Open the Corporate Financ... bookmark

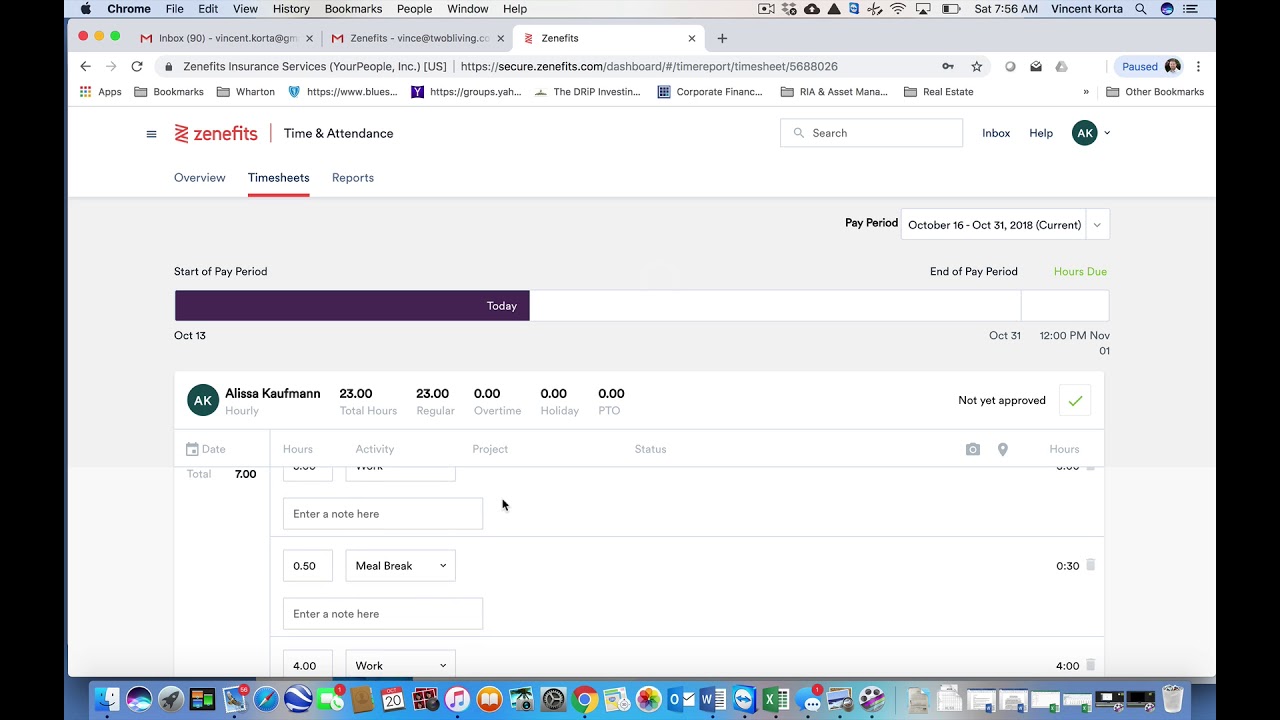(x=710, y=92)
